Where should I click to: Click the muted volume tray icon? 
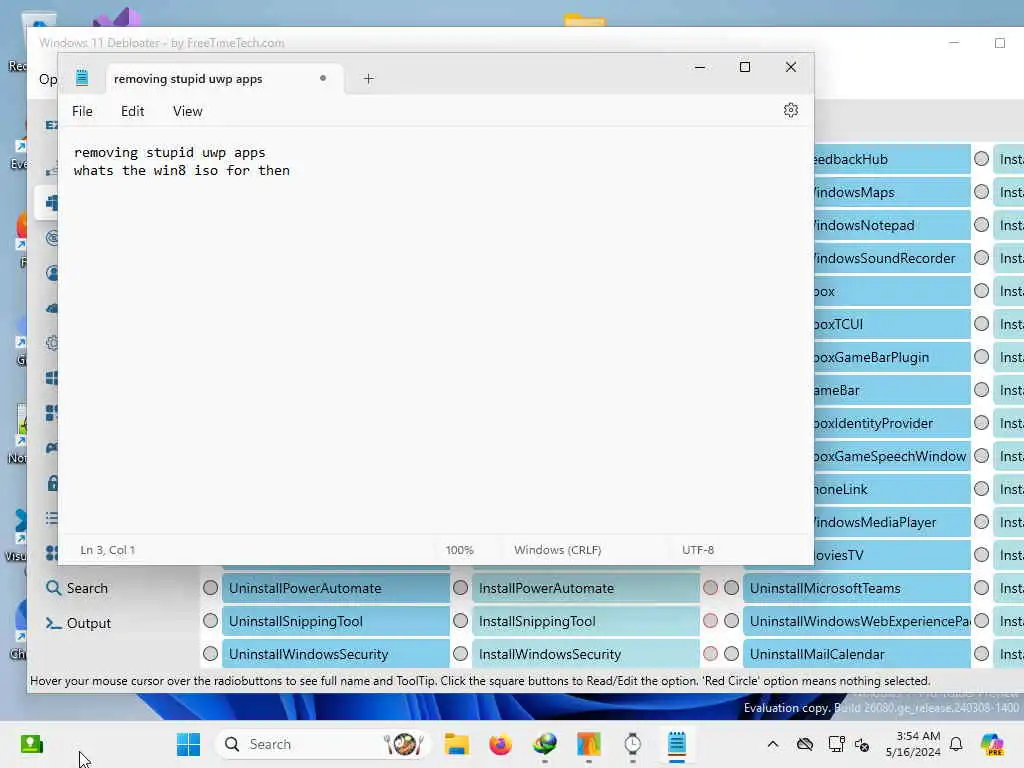[862, 744]
